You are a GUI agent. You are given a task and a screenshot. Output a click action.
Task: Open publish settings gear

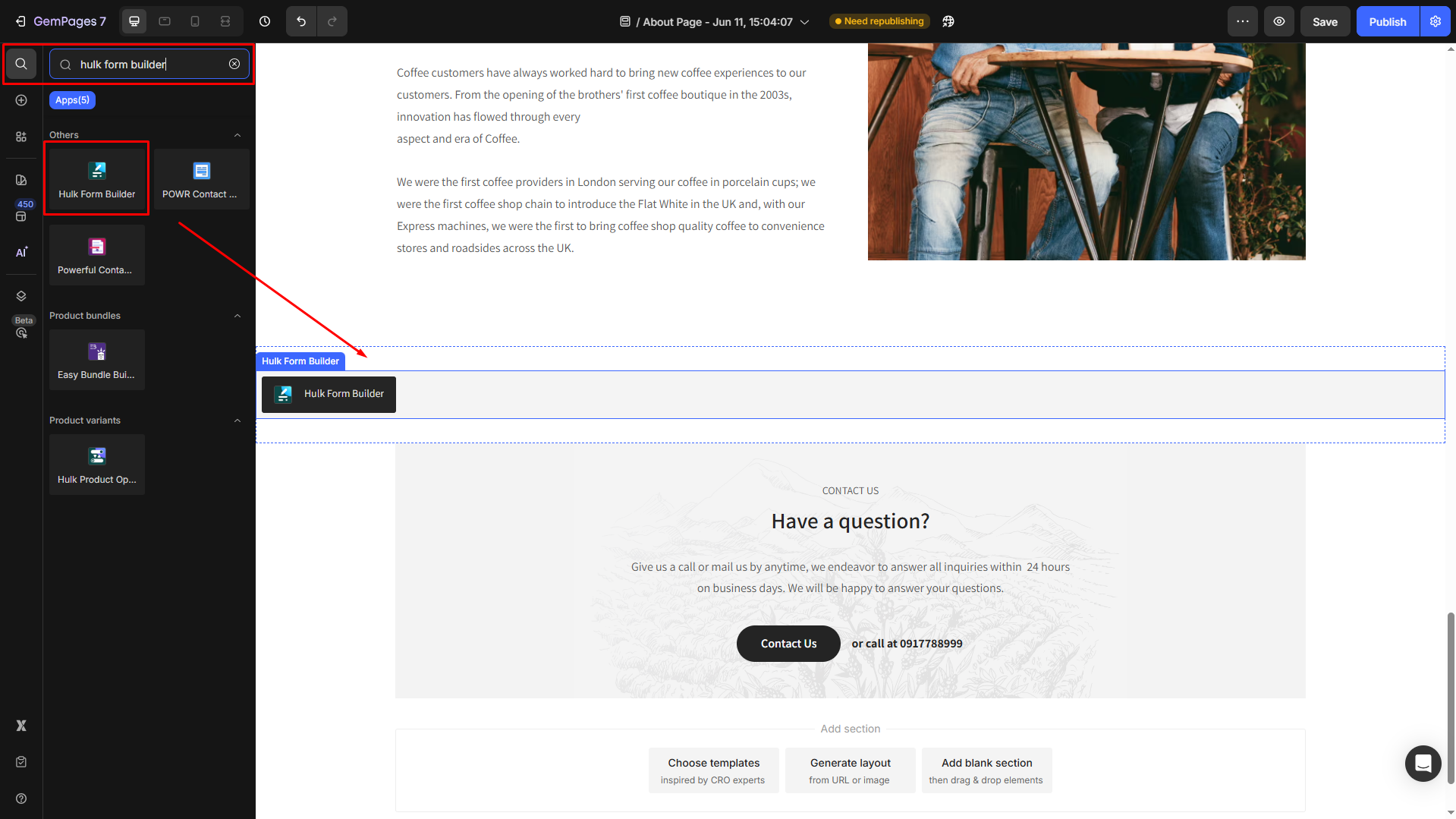(1436, 21)
